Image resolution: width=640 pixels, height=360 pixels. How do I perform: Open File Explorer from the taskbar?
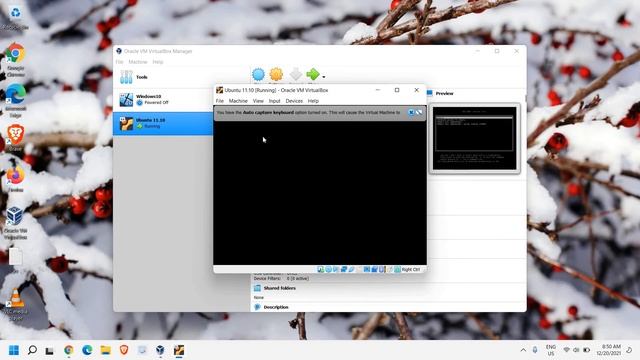(x=105, y=350)
